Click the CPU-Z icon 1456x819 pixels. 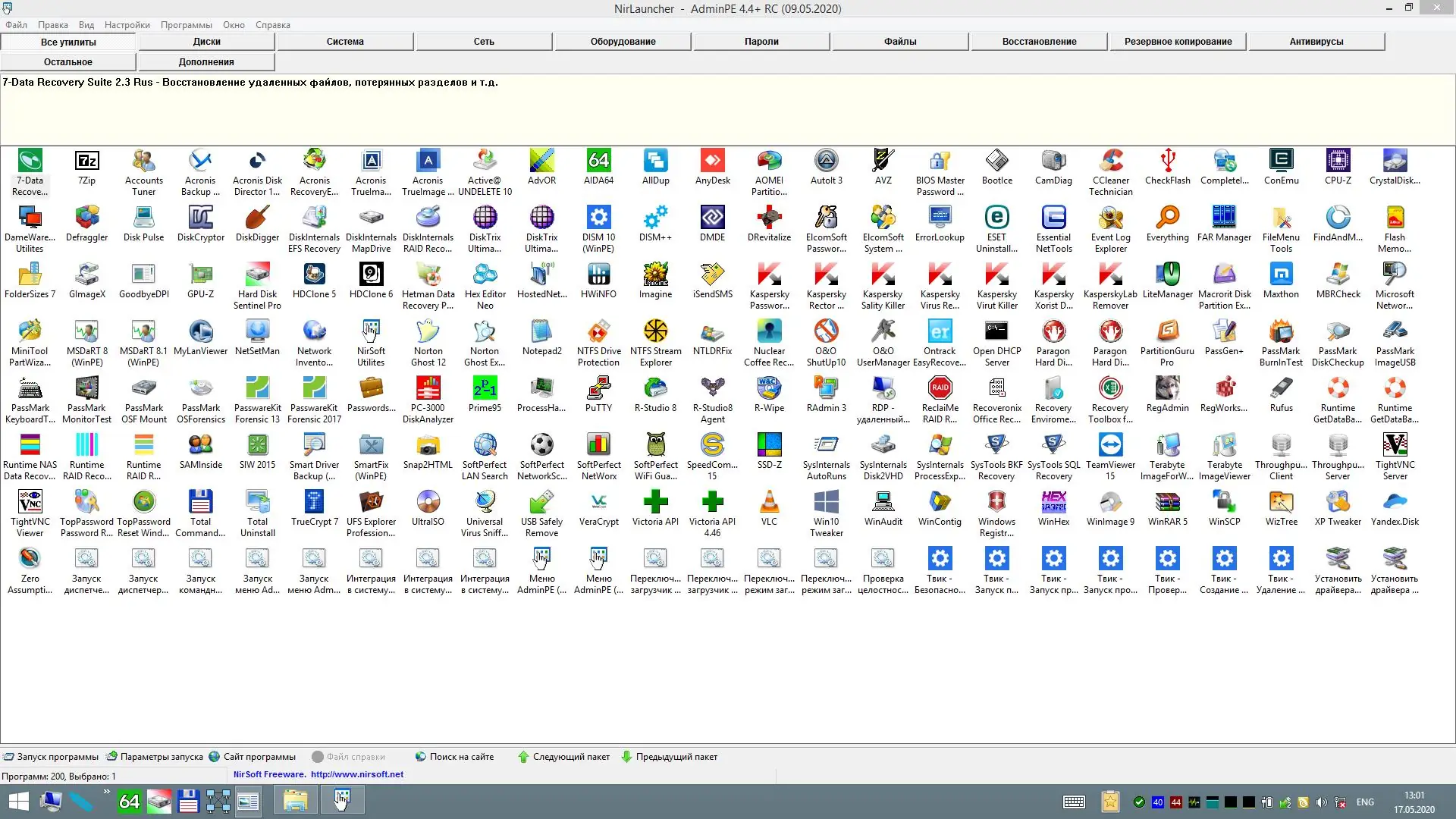[1338, 161]
